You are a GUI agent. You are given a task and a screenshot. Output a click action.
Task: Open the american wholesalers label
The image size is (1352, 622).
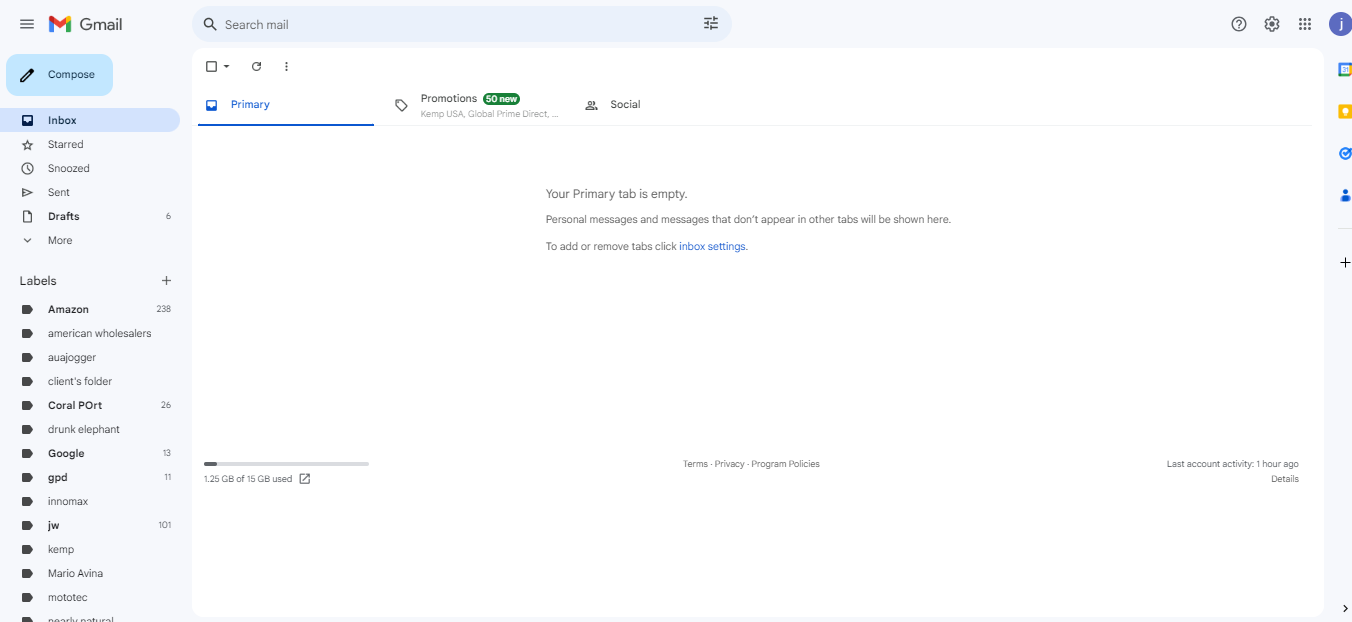90,333
